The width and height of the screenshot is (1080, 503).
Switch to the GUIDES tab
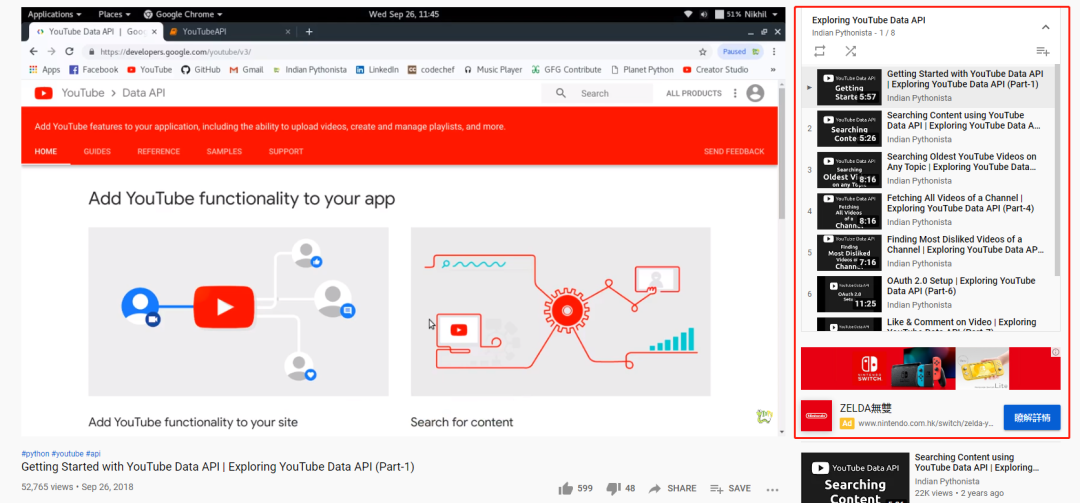pyautogui.click(x=97, y=152)
